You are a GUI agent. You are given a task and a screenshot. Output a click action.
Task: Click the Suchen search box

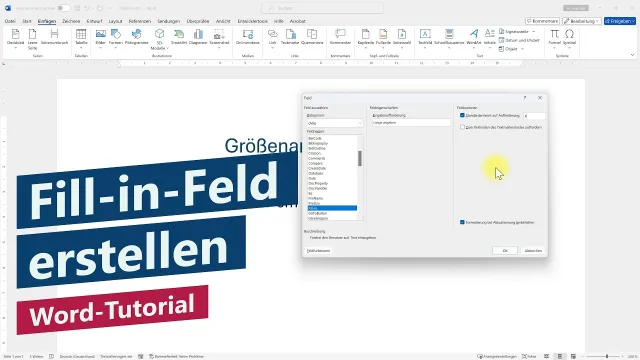322,8
